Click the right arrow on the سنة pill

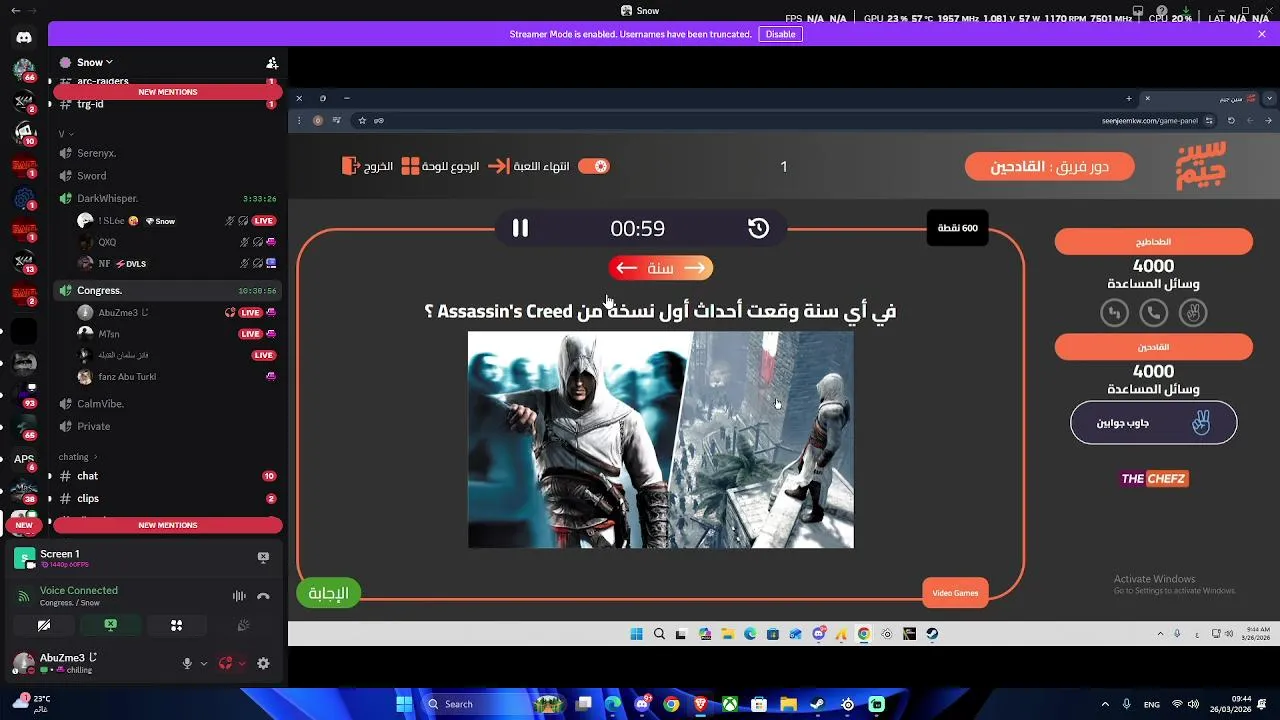(695, 268)
